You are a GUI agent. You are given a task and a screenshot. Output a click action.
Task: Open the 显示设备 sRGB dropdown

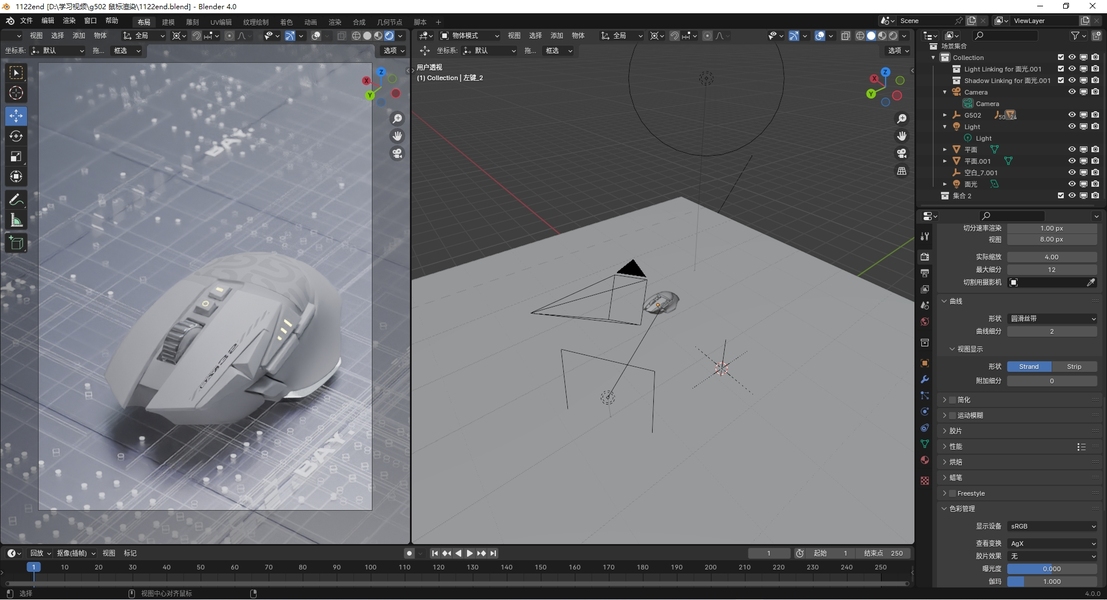point(1052,526)
